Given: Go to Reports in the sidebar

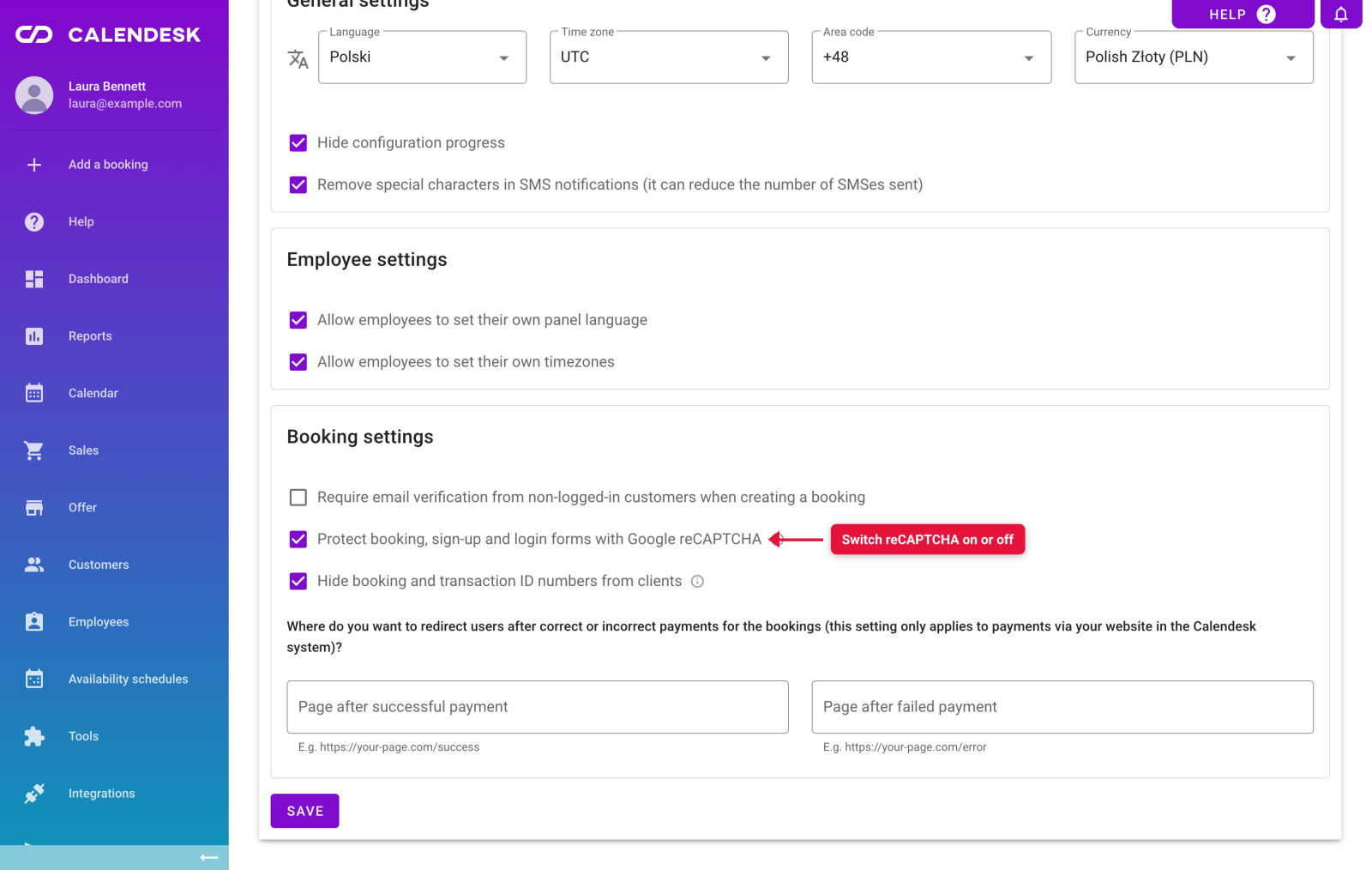Looking at the screenshot, I should 114,336.
